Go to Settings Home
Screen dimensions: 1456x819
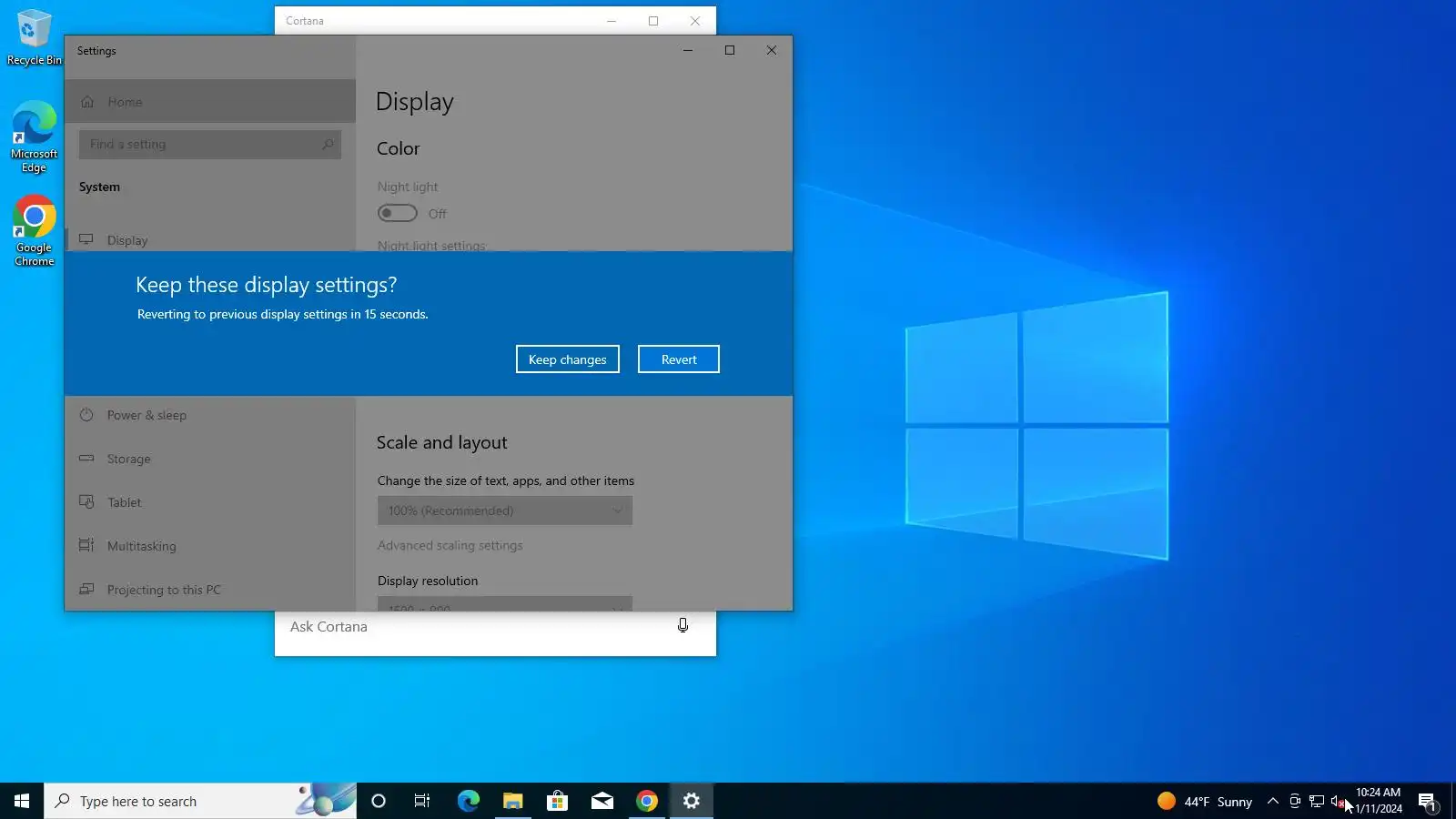tap(210, 102)
